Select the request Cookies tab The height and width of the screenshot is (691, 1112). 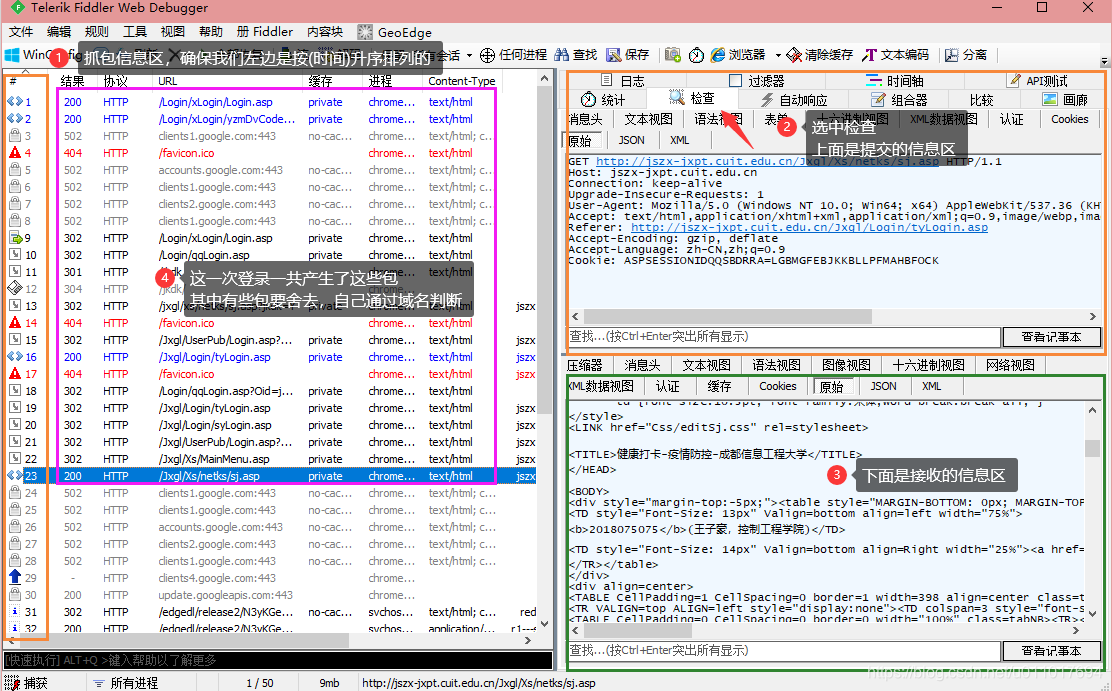pyautogui.click(x=1069, y=119)
